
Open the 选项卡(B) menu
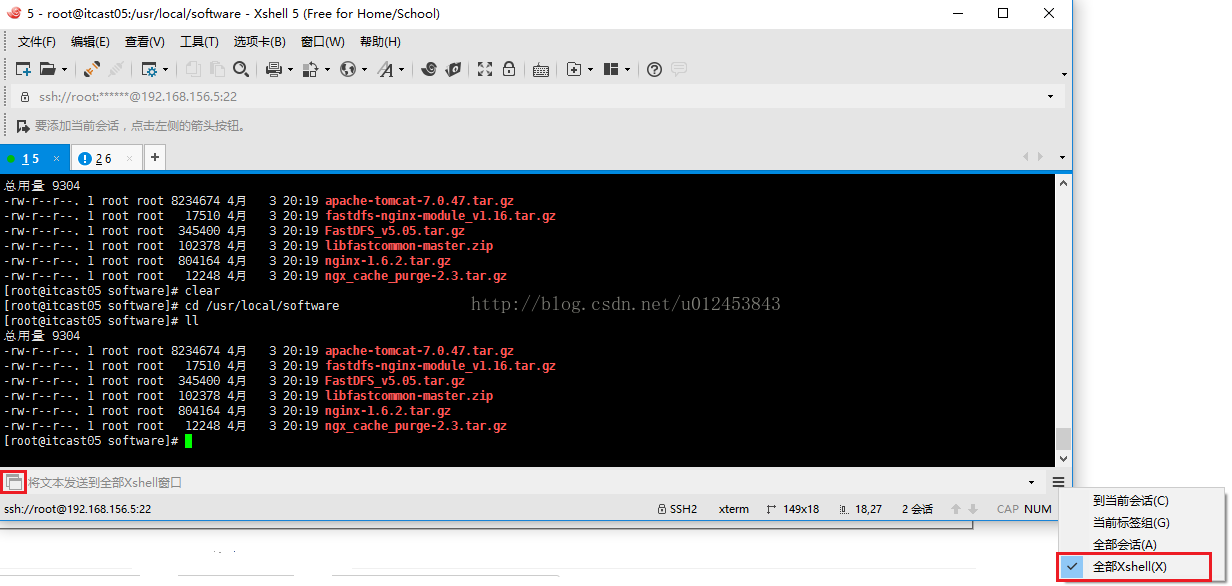click(259, 42)
